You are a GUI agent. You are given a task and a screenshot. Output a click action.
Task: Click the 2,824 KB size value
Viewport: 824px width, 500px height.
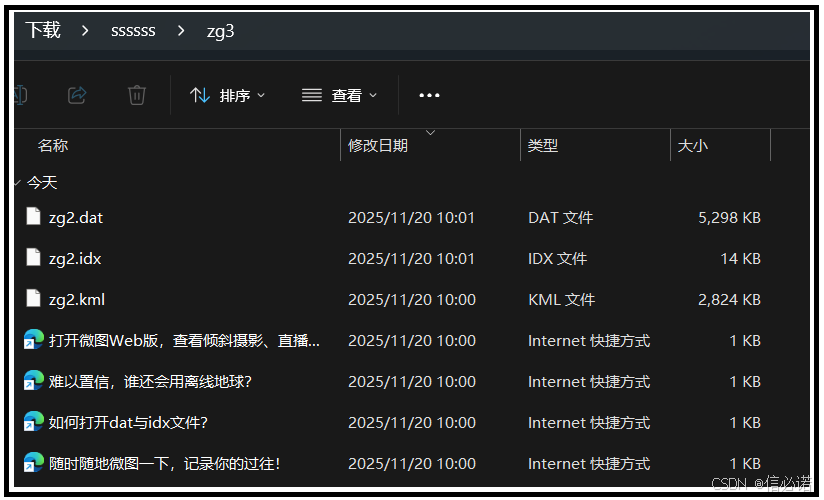coord(729,300)
